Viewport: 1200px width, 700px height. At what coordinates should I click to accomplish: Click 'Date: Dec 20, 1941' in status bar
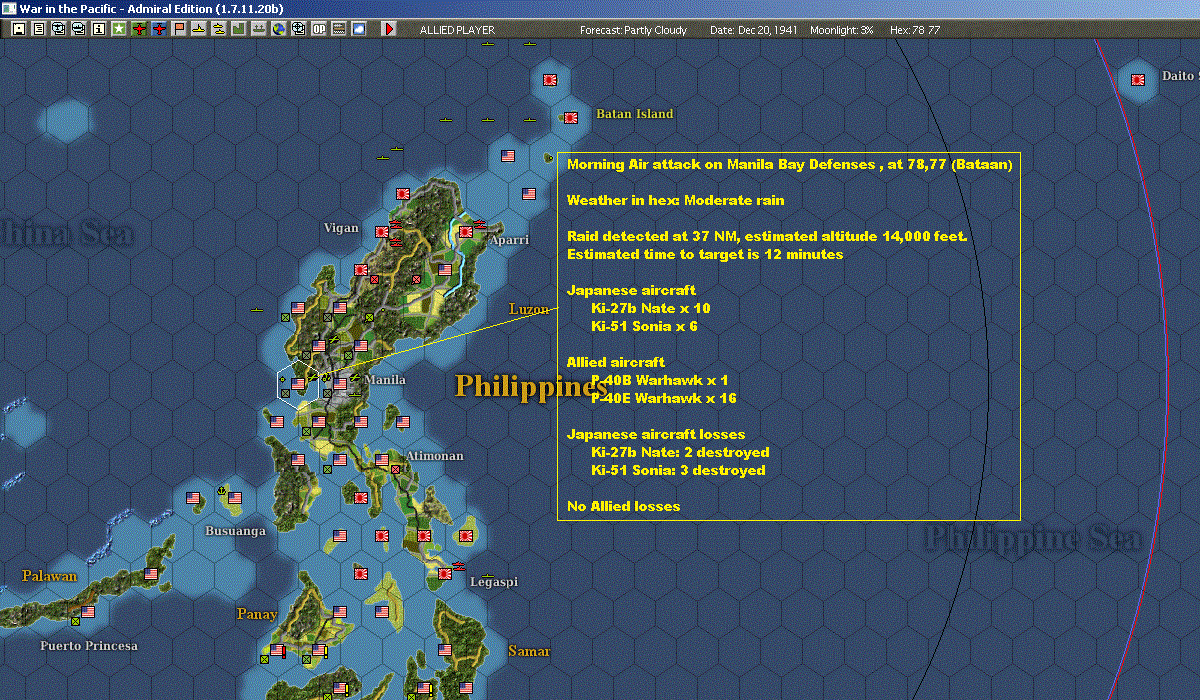click(x=754, y=30)
